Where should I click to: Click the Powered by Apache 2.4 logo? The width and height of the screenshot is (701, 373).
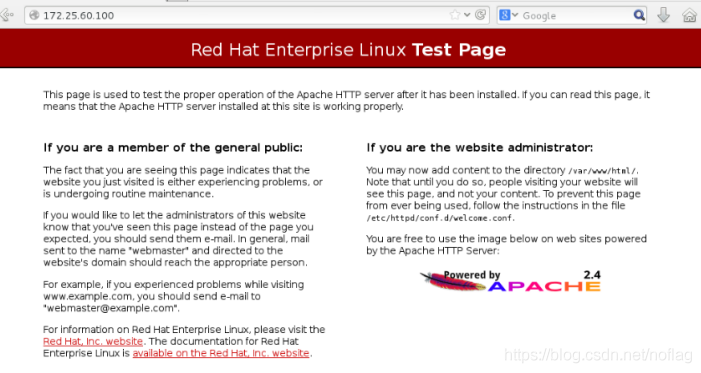pyautogui.click(x=510, y=281)
